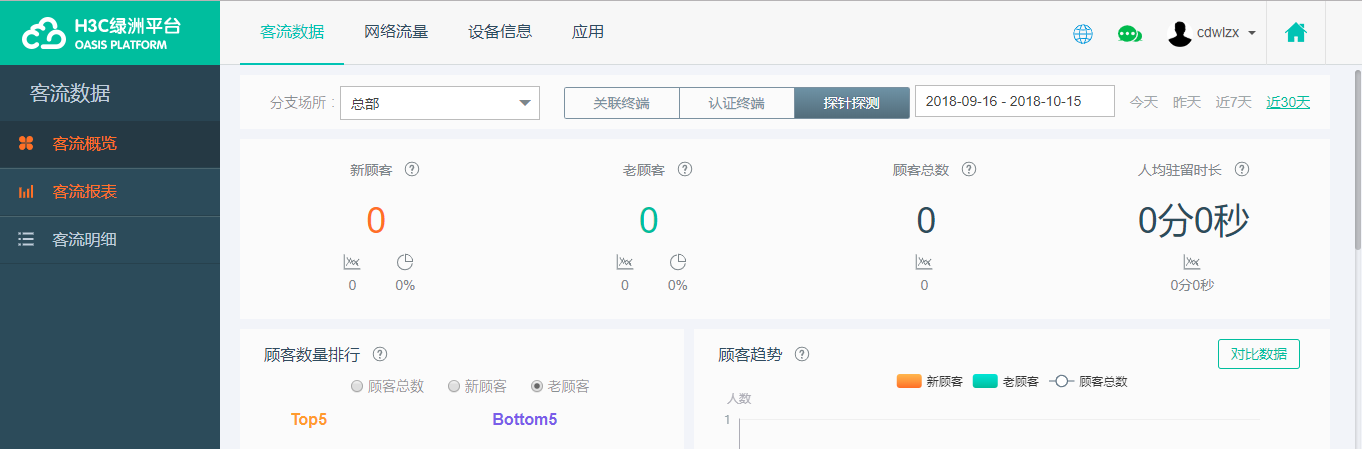Image resolution: width=1362 pixels, height=449 pixels.
Task: Open the 分支场所 dropdown showing 总部
Action: (x=440, y=103)
